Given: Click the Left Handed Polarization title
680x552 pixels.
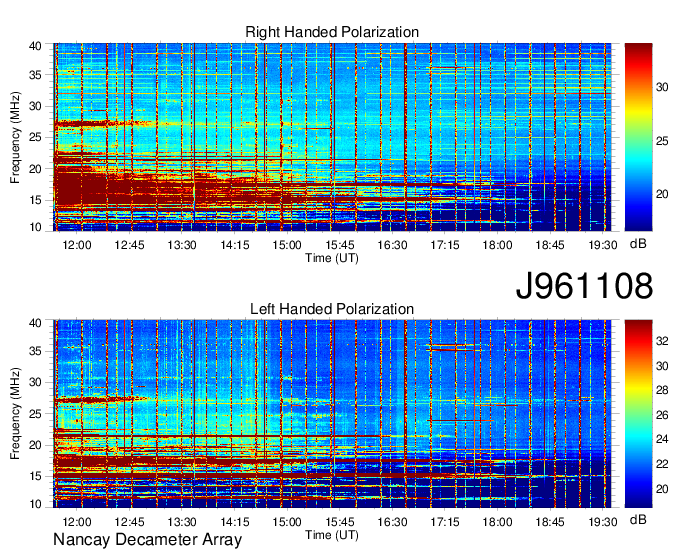Looking at the screenshot, I should click(332, 309).
